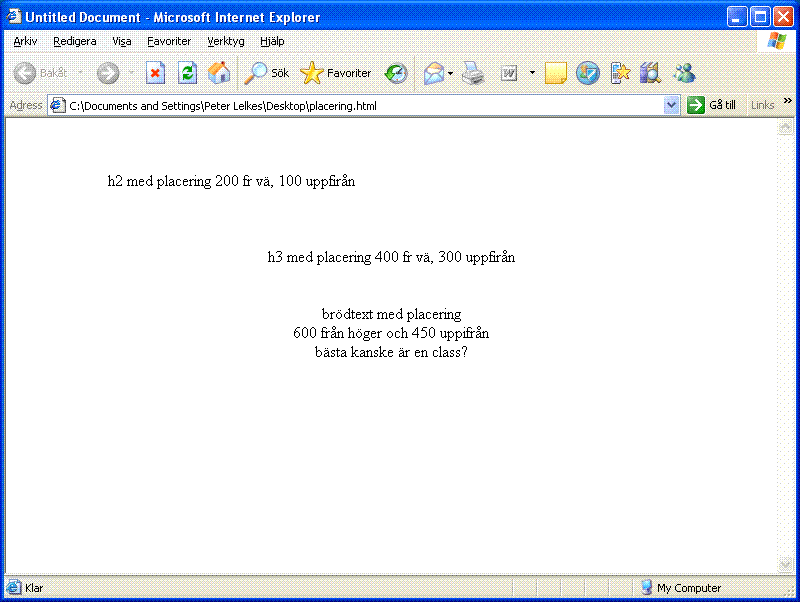Screen dimensions: 800x602
Task: Open History clock icon
Action: point(396,73)
